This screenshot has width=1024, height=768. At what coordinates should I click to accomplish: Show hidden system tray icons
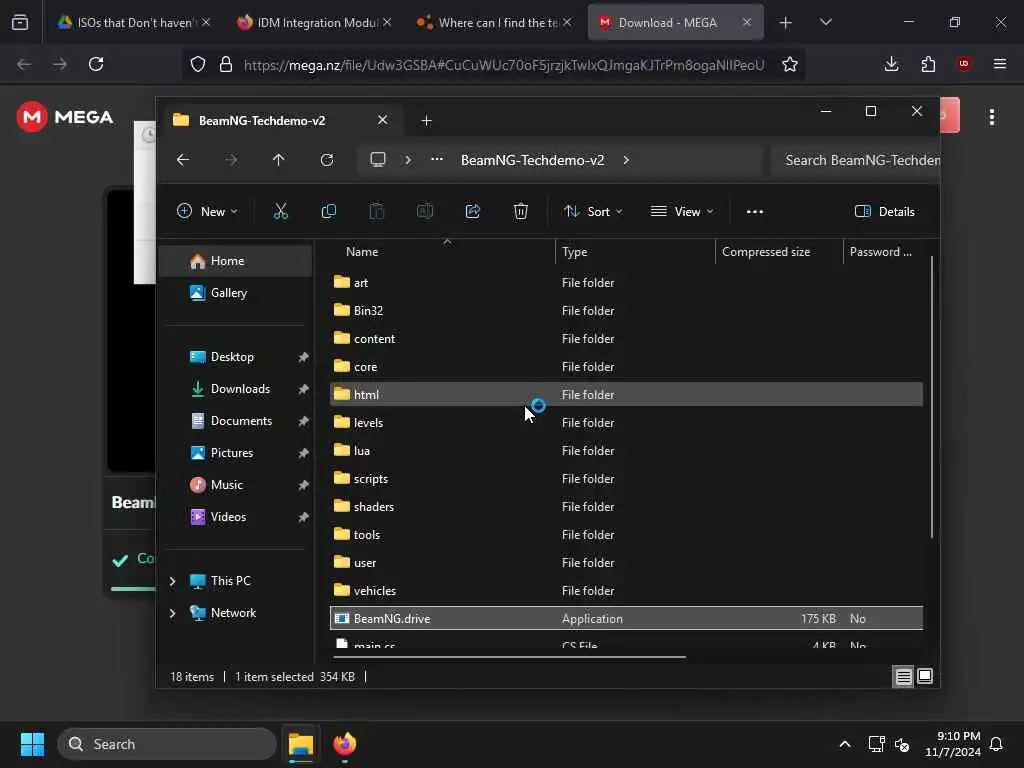pyautogui.click(x=845, y=744)
